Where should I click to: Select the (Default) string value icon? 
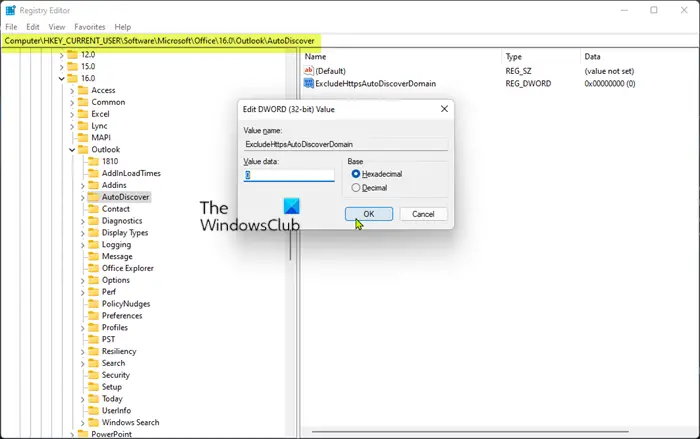[x=308, y=71]
